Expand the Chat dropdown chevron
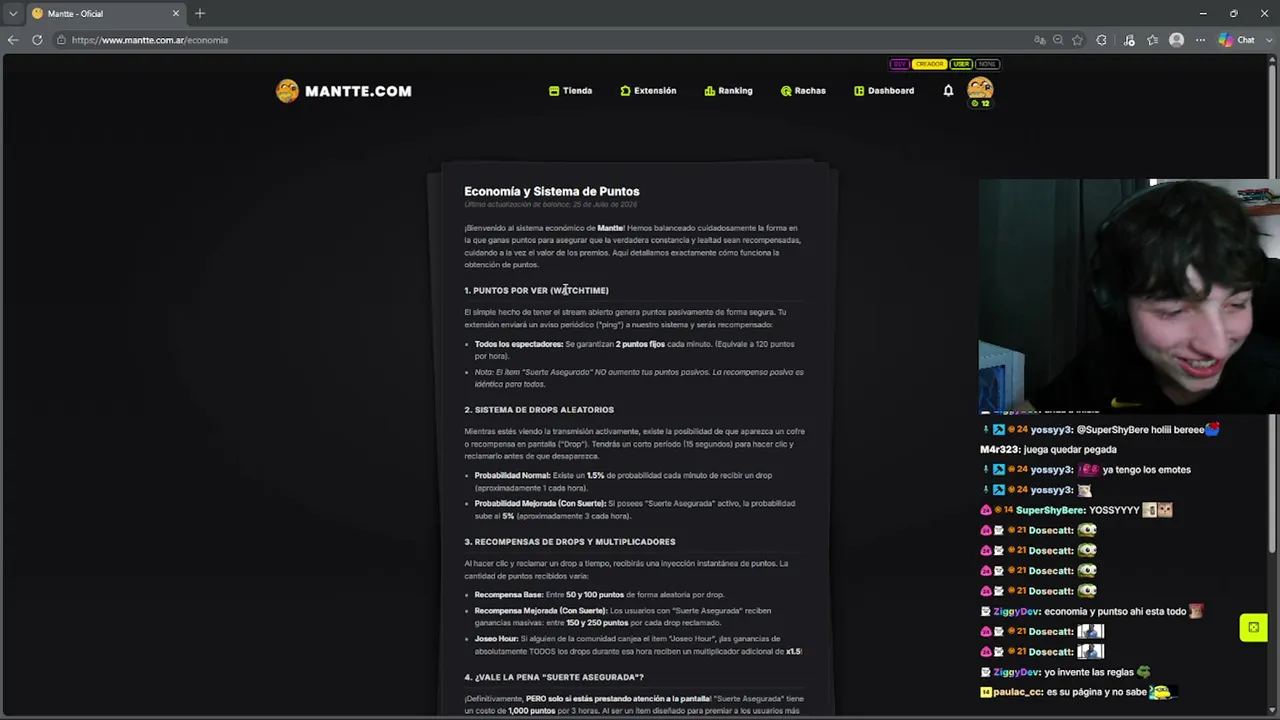Screen dimensions: 1280x720 (x=1267, y=40)
